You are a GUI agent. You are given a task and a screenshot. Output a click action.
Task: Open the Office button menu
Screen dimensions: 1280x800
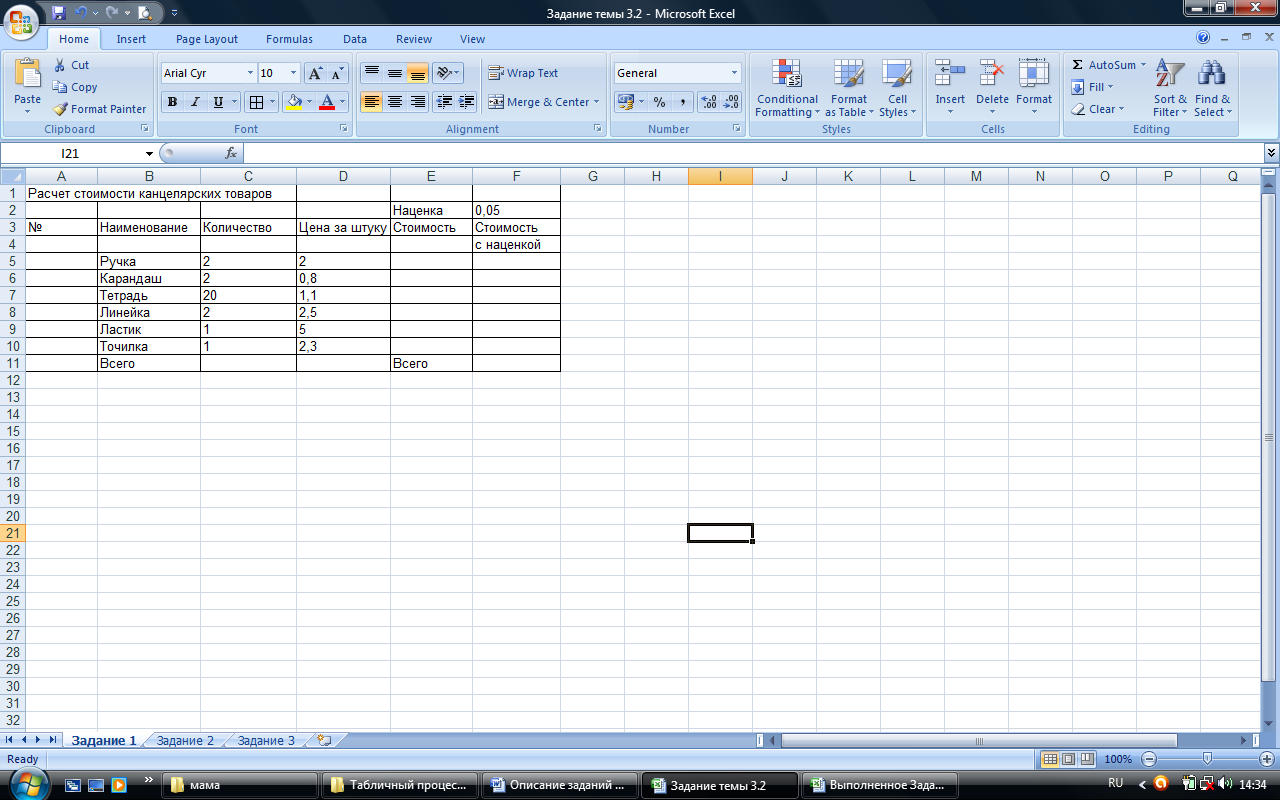(22, 21)
